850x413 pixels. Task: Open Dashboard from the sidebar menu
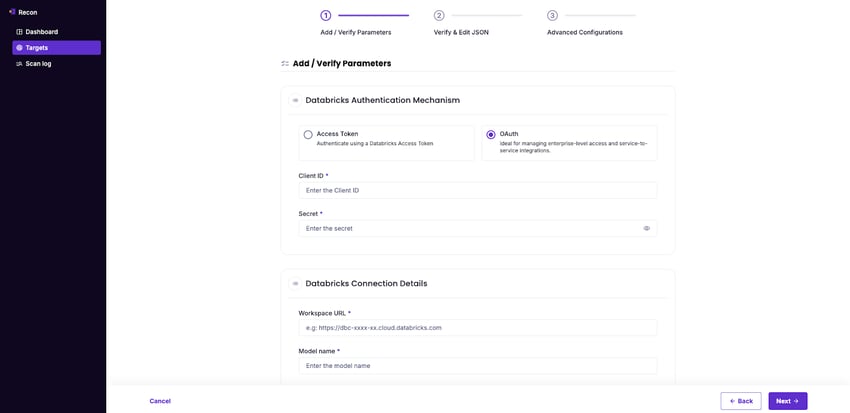point(41,32)
